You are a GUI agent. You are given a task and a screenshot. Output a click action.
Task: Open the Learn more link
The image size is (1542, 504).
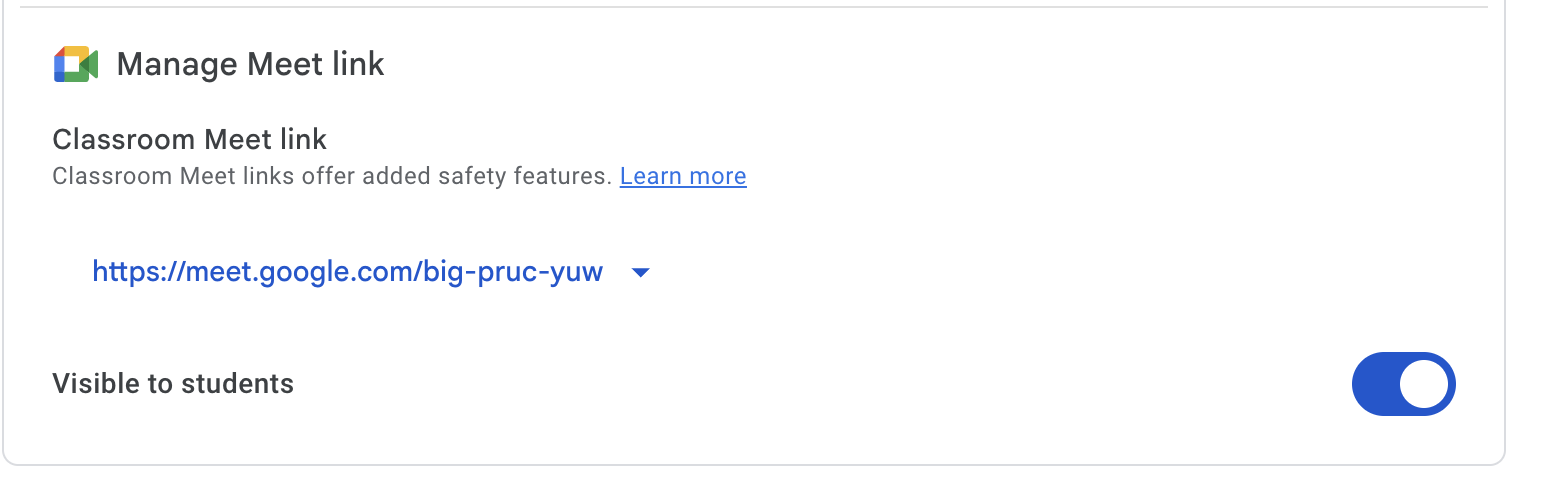click(x=683, y=177)
